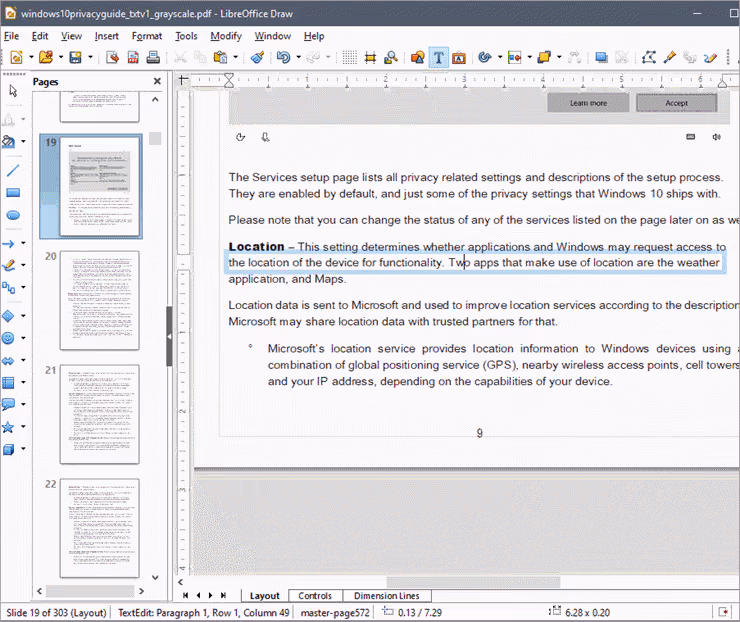
Task: Click the Save document icon
Action: pos(76,58)
